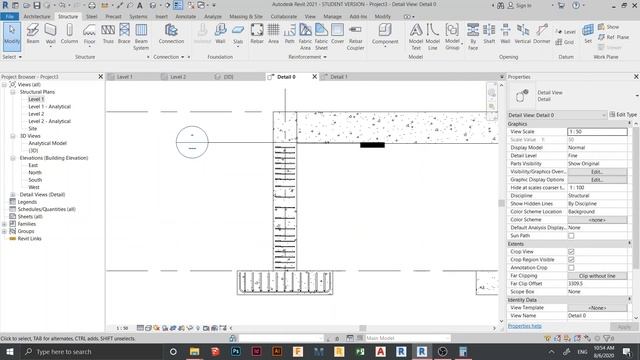Open the Select panel dropdown
This screenshot has width=640, height=360.
click(x=12, y=57)
